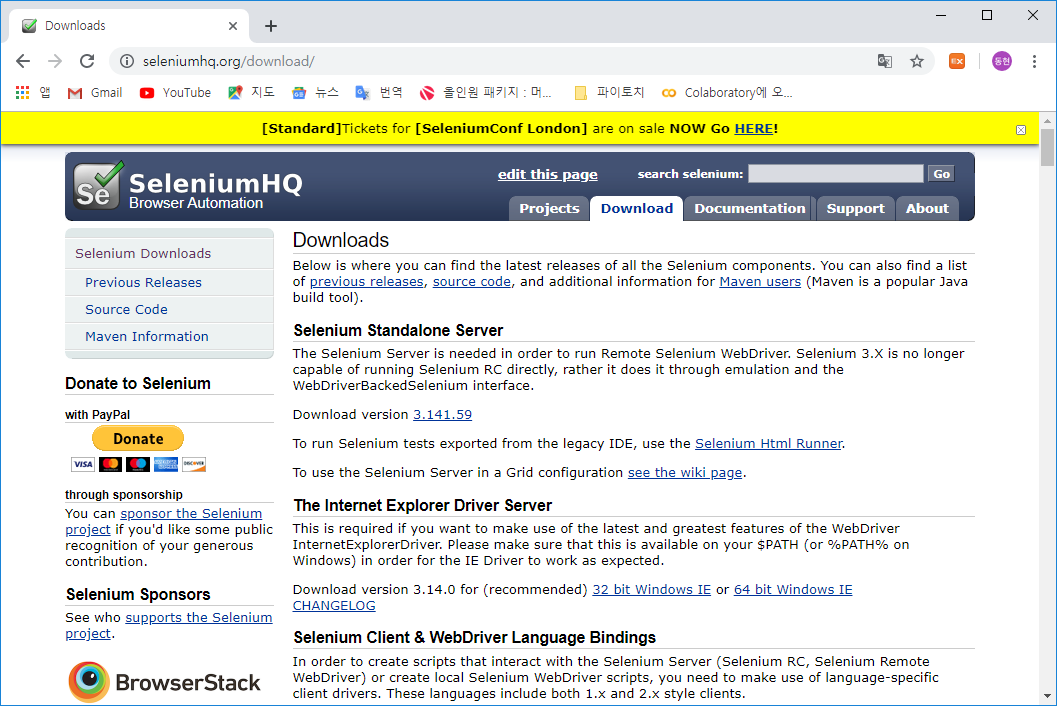The image size is (1057, 706).
Task: Open the 파이토치 bookmark folder
Action: tap(609, 92)
